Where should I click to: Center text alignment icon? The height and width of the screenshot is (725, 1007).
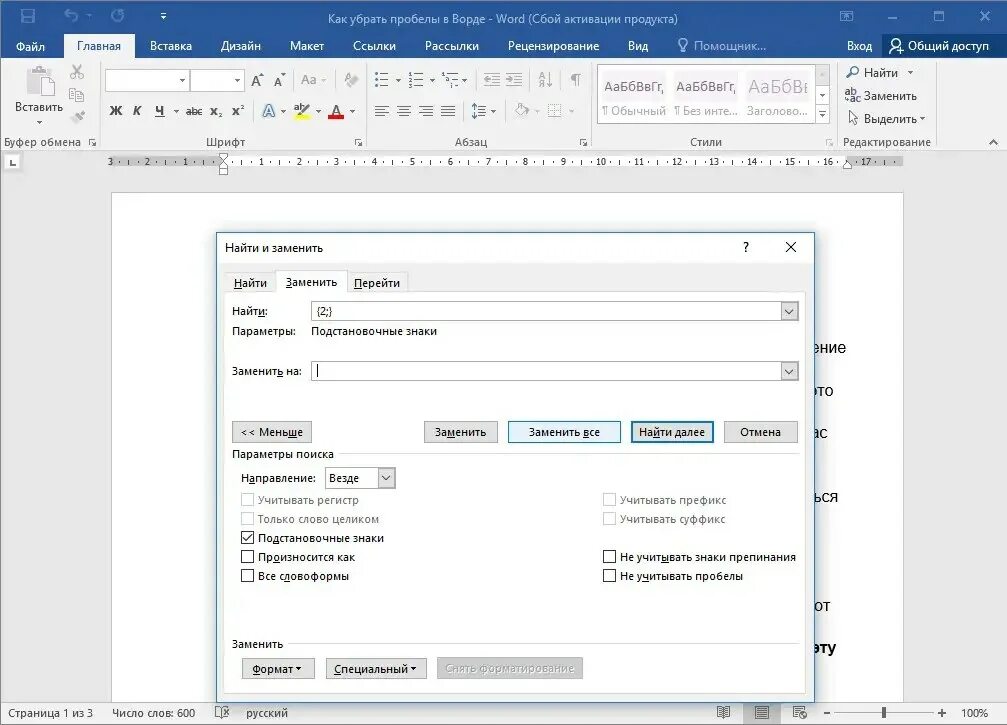[x=404, y=111]
